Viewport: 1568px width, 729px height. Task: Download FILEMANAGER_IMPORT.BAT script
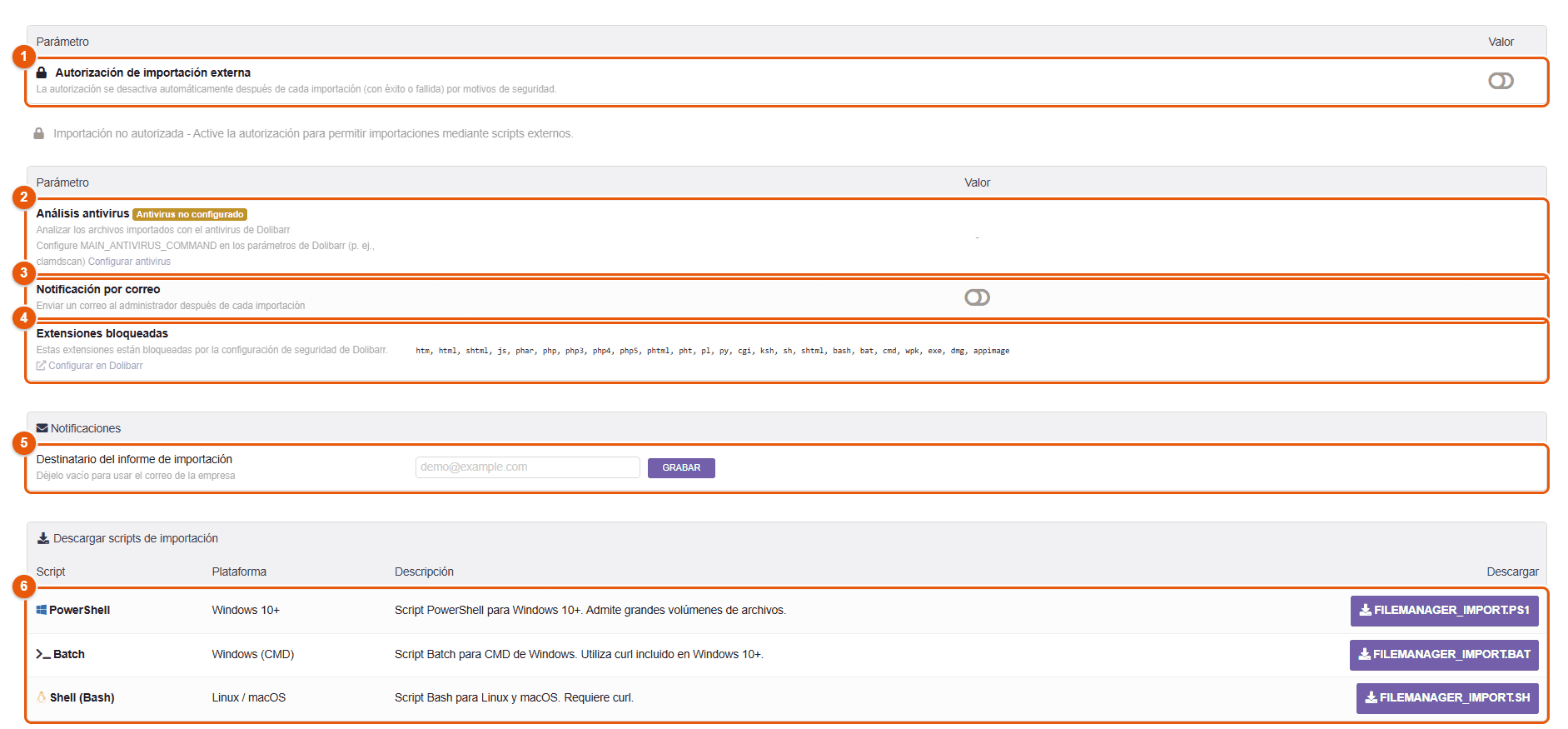pyautogui.click(x=1444, y=655)
